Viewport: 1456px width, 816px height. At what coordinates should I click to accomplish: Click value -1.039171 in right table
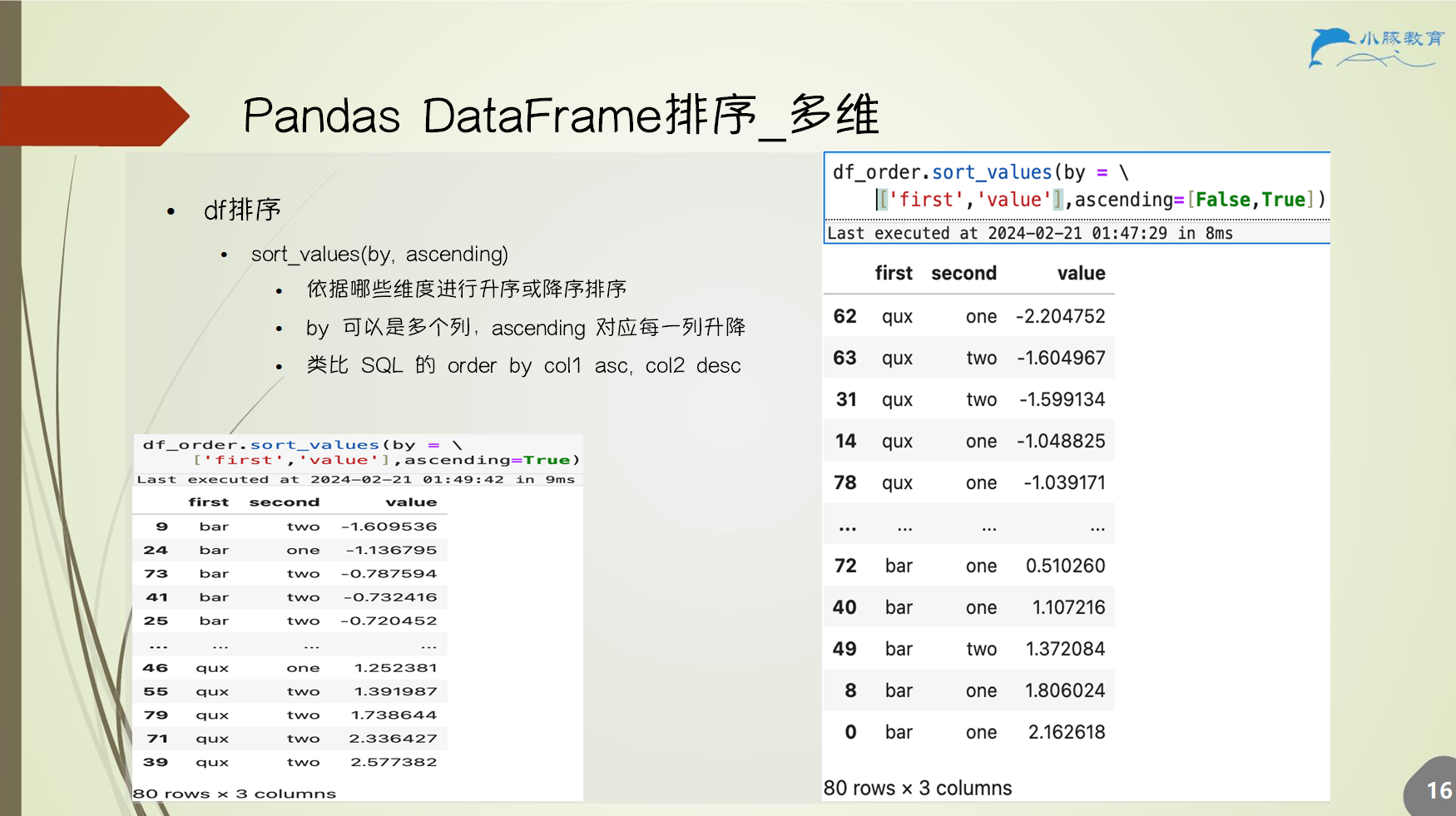[1064, 483]
